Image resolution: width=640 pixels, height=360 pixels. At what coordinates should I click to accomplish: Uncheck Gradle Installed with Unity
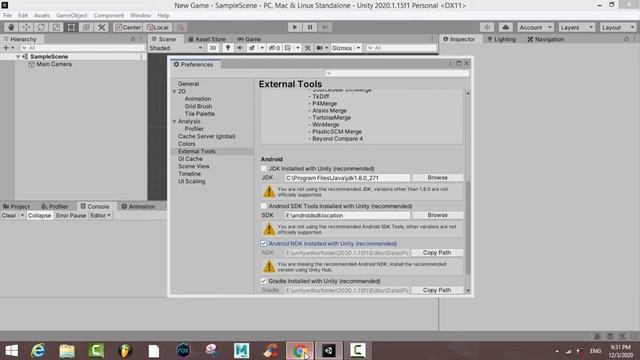coord(264,281)
